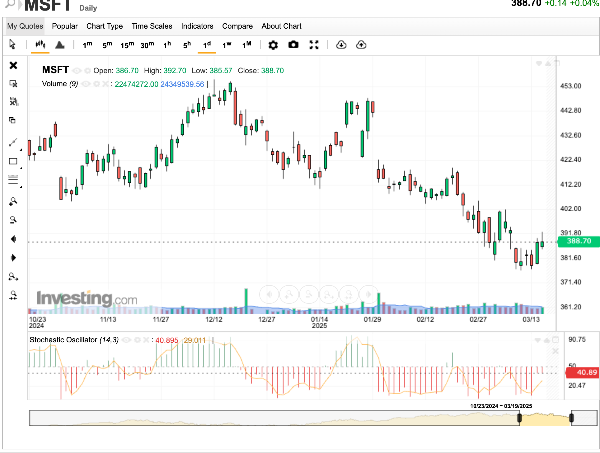Click floating scroll-left overlay button on chart

coord(269,294)
